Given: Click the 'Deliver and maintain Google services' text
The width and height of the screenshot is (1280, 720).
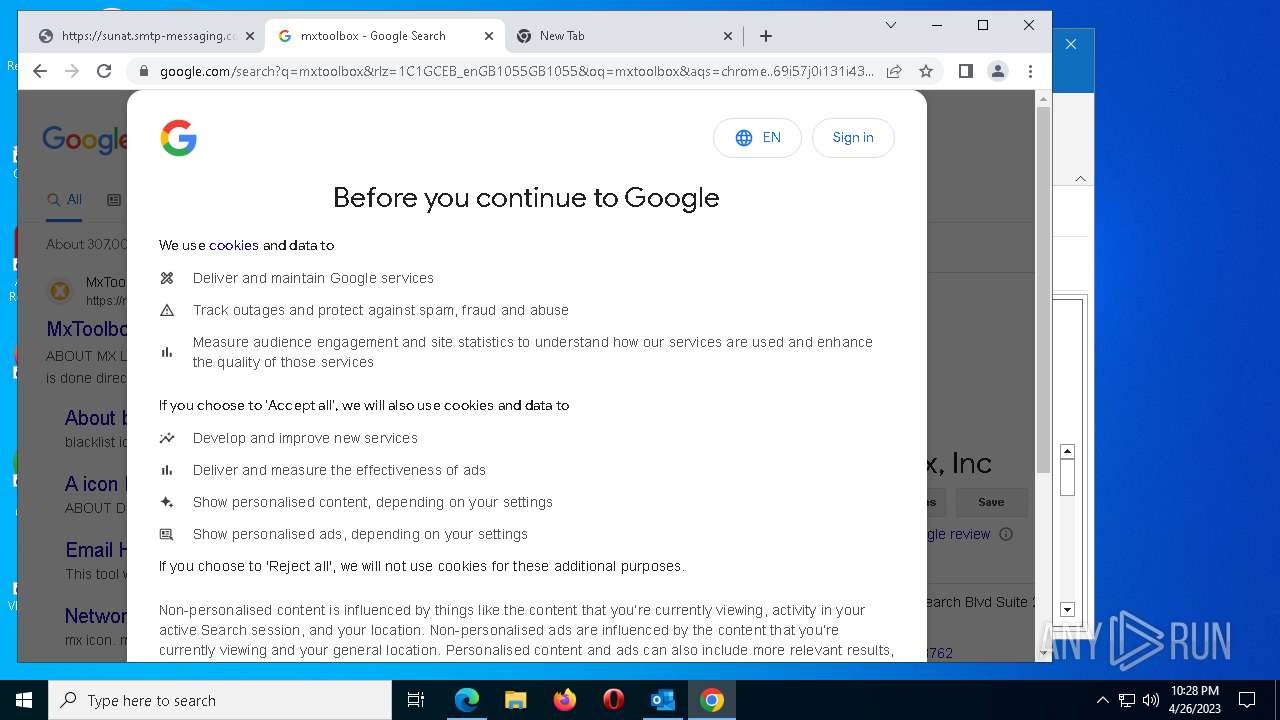Looking at the screenshot, I should click(313, 278).
